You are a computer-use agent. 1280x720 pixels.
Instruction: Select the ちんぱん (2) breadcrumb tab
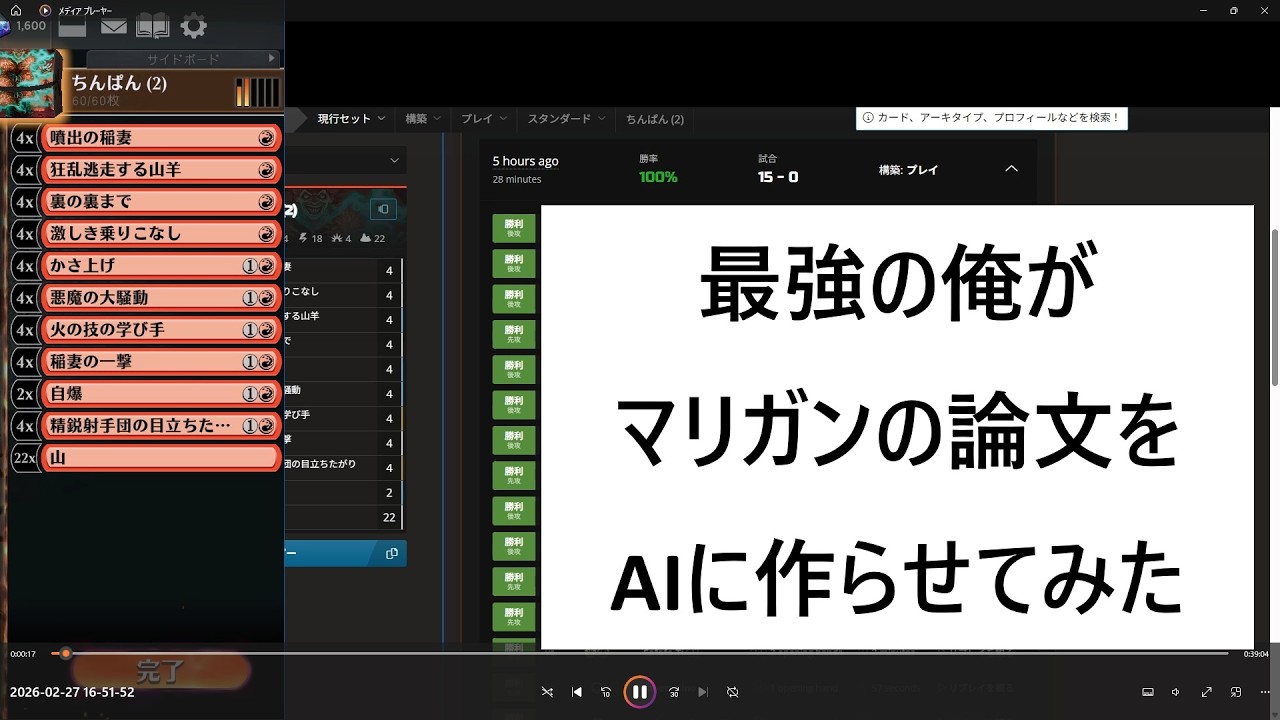655,118
